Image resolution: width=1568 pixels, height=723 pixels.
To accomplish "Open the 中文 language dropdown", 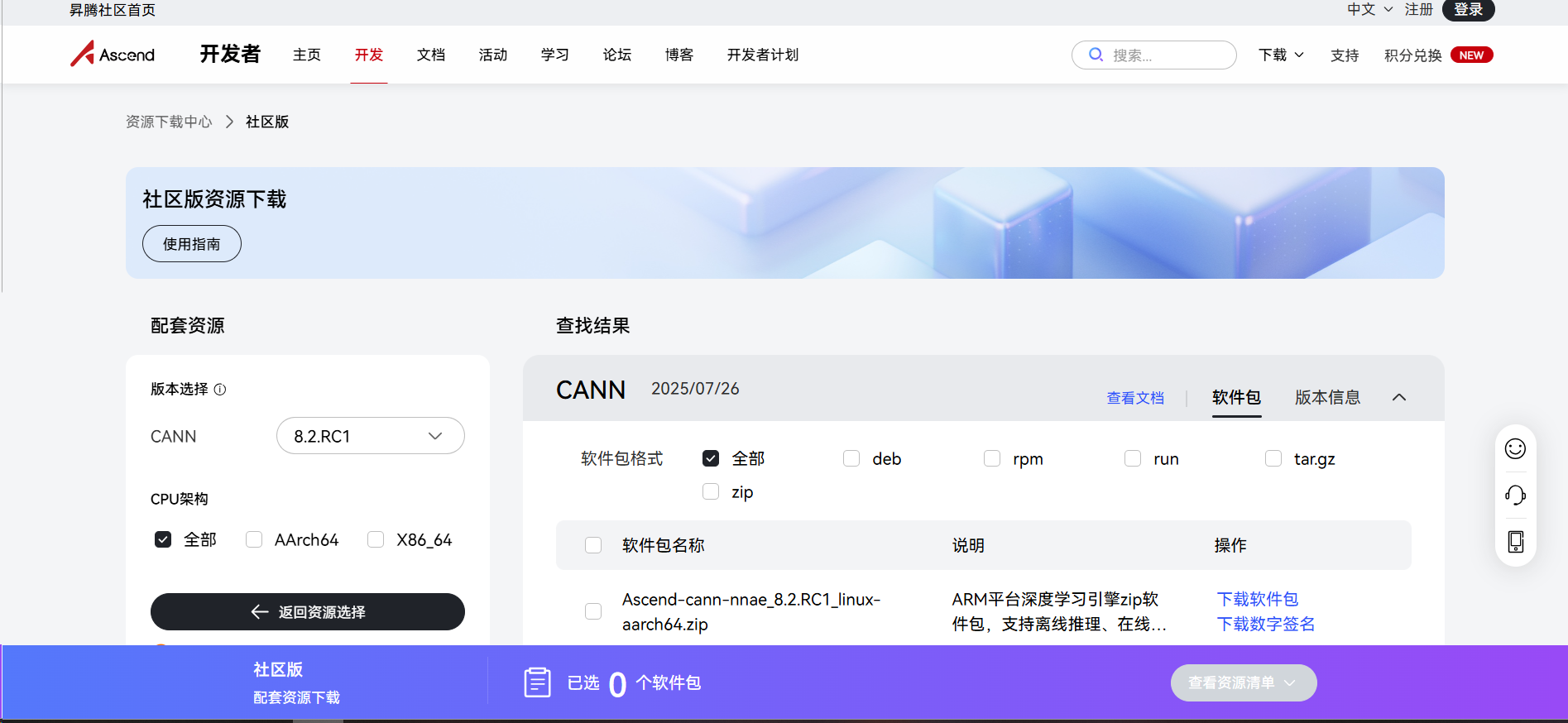I will coord(1369,9).
